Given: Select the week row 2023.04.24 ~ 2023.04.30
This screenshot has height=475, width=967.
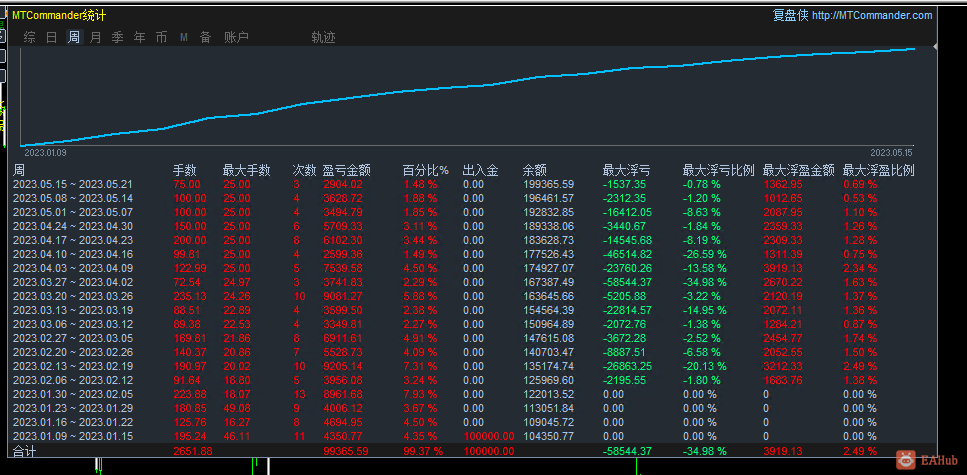Looking at the screenshot, I should pyautogui.click(x=472, y=226).
